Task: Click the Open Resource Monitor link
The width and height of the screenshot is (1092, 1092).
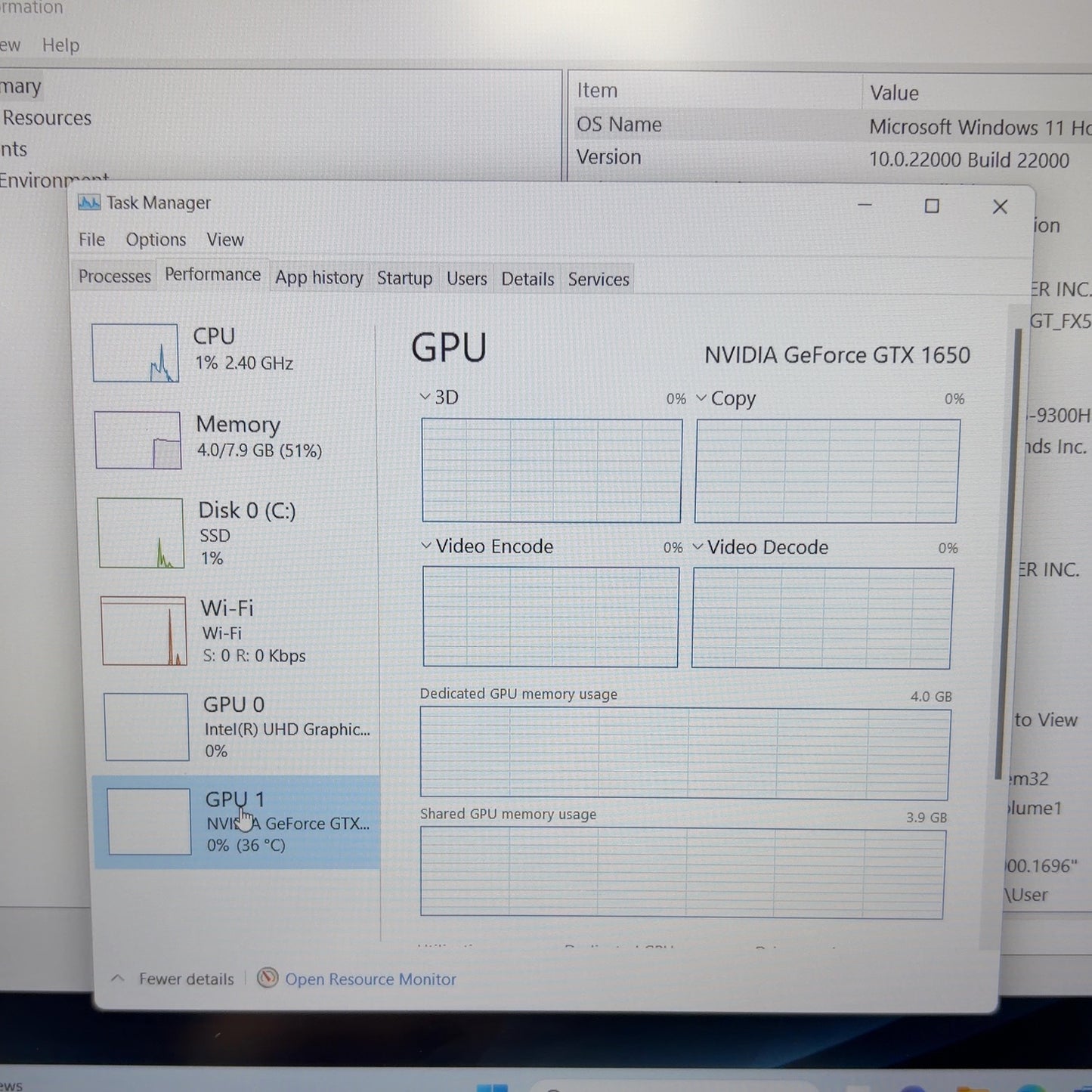Action: click(370, 979)
